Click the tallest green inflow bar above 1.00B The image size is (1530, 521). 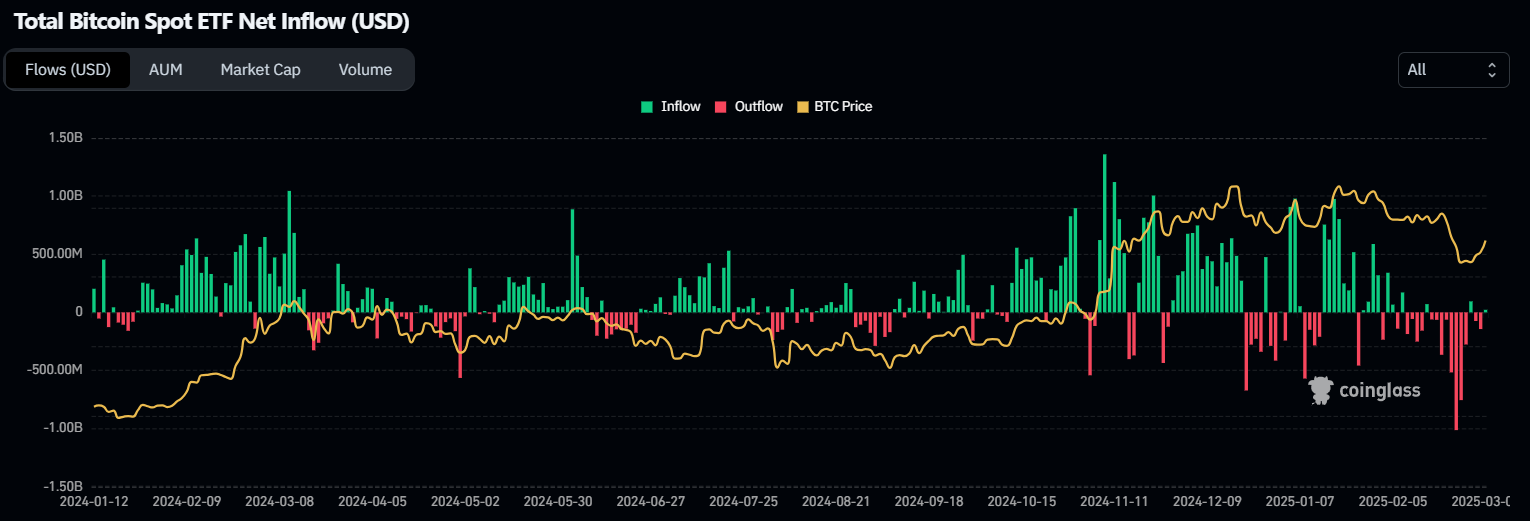(1105, 233)
